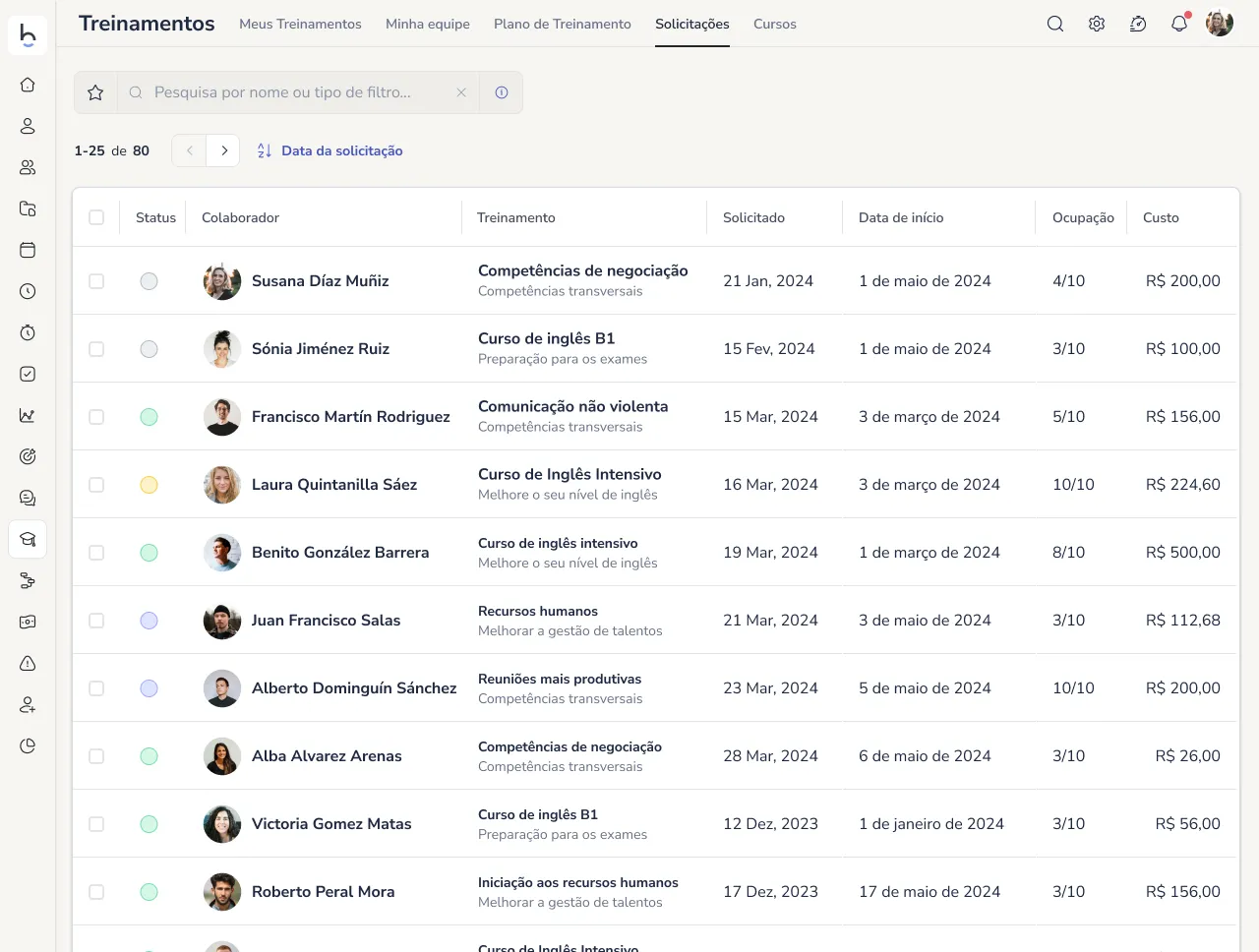Screen dimensions: 1259x952
Task: Check the box for Victoria Gomez Matas
Action: (x=96, y=824)
